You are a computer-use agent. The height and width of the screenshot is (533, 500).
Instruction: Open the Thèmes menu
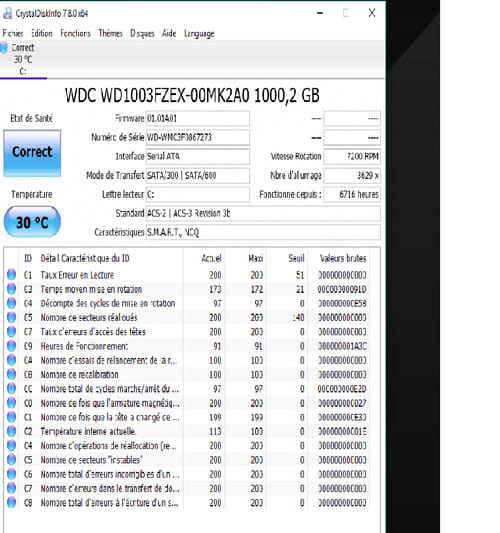click(110, 33)
